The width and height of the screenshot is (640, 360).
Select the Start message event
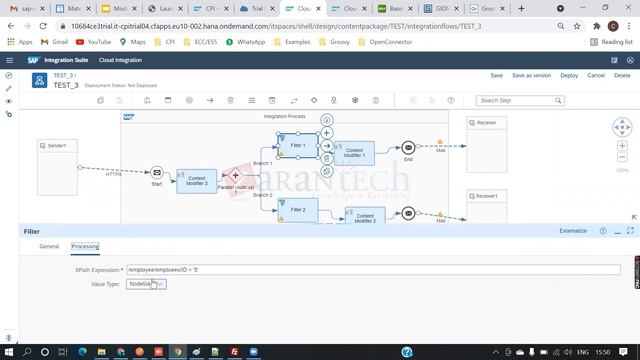(x=157, y=173)
